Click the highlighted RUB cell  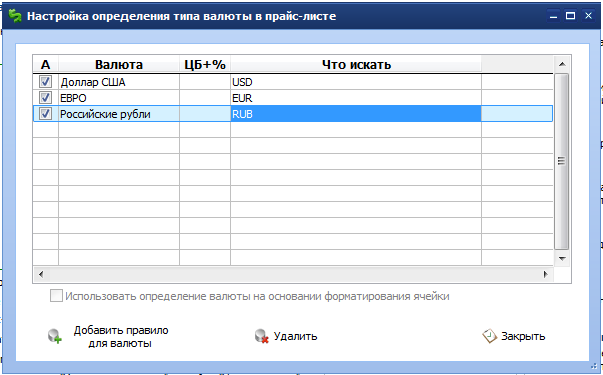tap(356, 114)
